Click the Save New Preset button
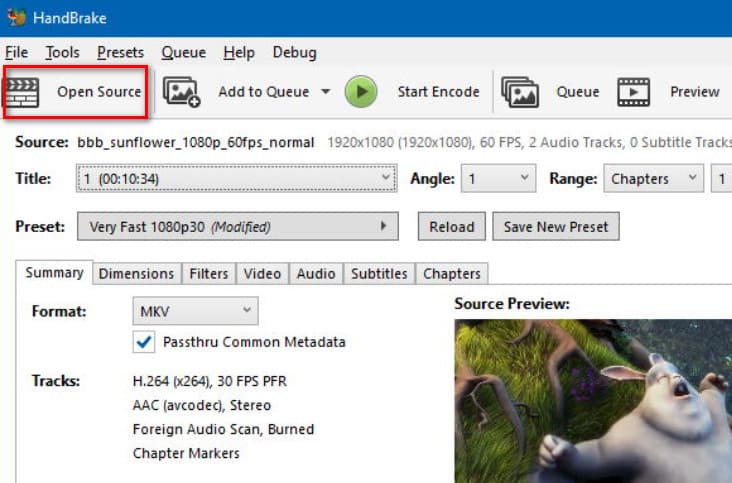 [556, 226]
